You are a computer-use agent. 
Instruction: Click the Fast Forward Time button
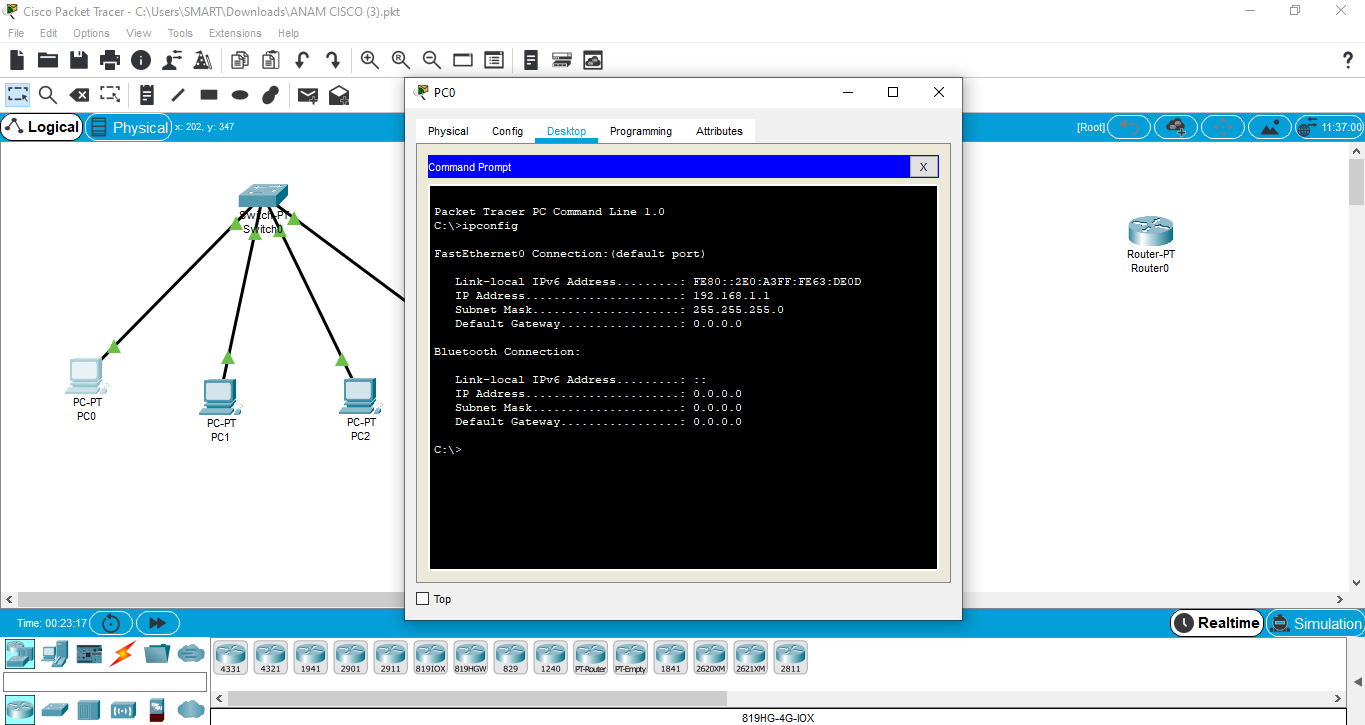point(157,623)
